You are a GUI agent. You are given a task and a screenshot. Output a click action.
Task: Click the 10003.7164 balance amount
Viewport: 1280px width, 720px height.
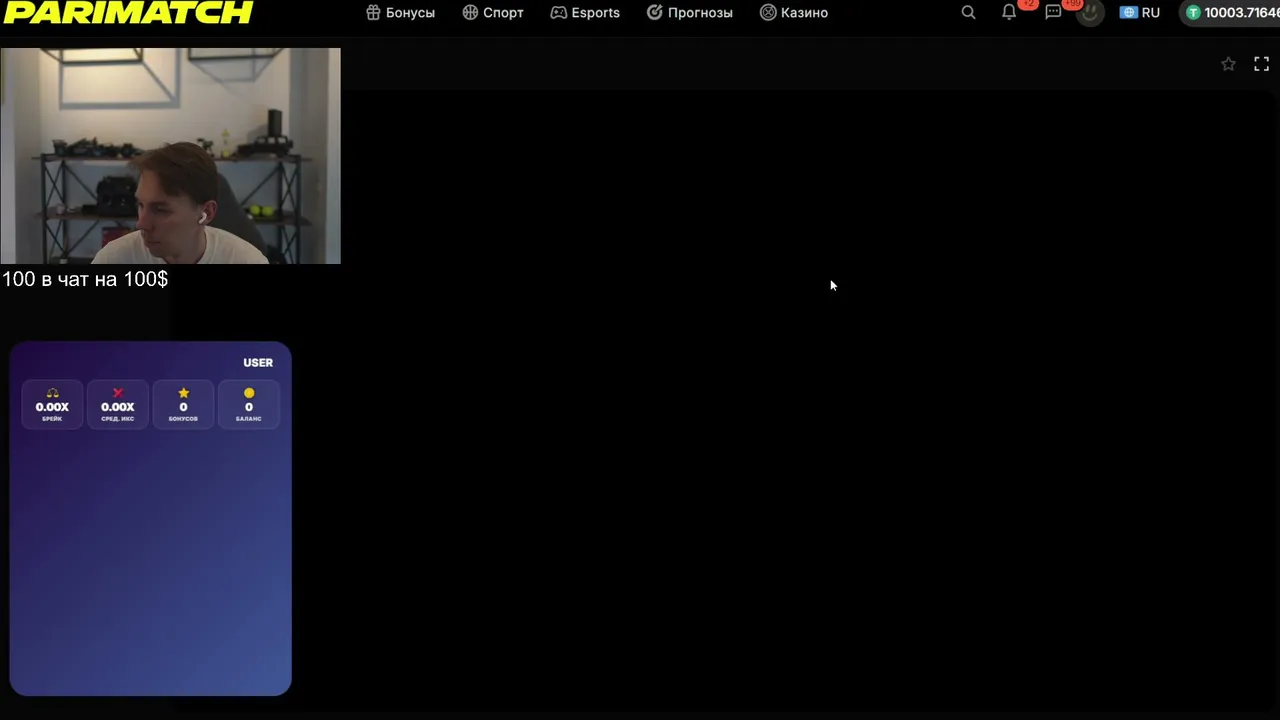click(x=1242, y=13)
